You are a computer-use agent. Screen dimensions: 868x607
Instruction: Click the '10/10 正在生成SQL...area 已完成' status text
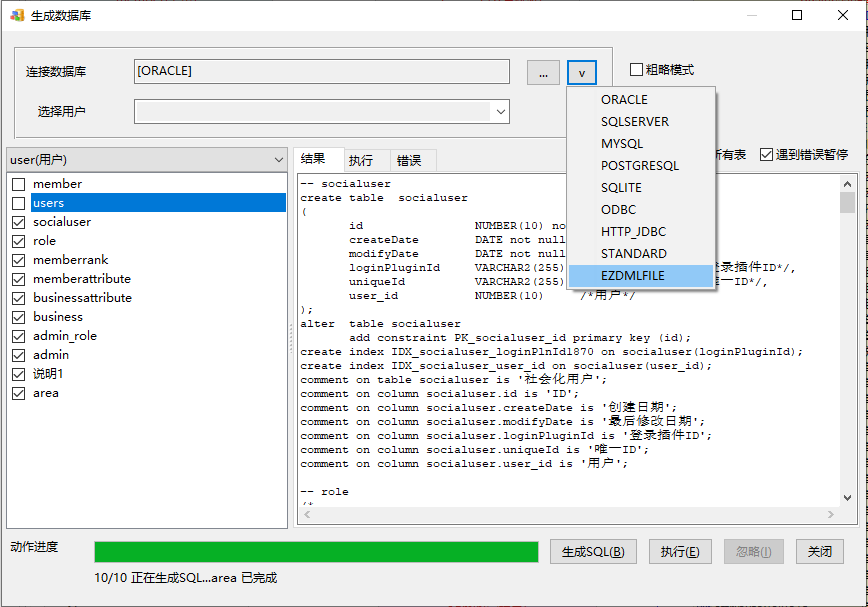pos(185,578)
